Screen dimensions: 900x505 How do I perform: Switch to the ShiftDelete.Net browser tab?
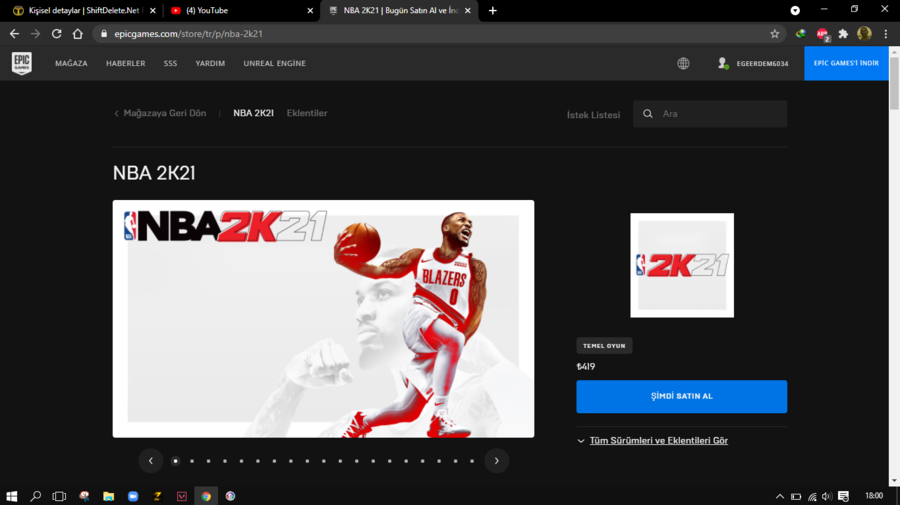pyautogui.click(x=85, y=10)
